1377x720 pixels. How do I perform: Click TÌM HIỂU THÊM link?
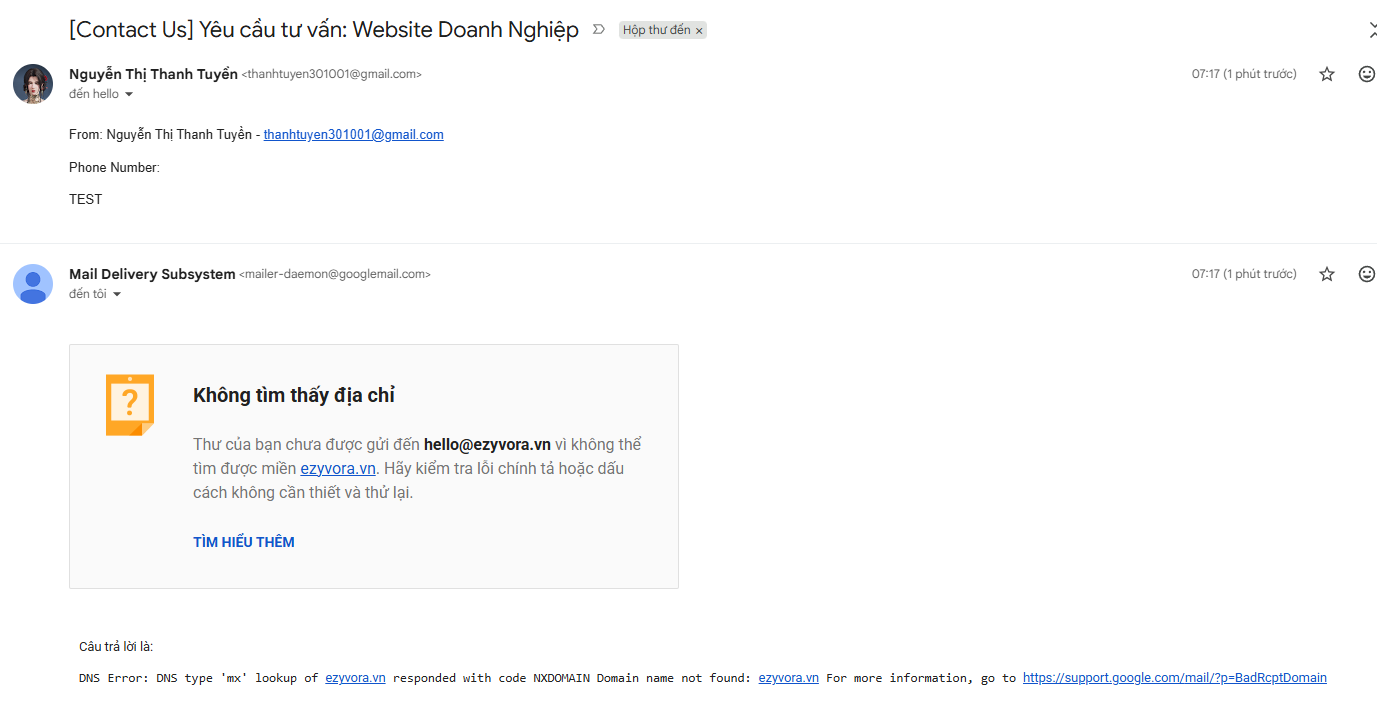click(244, 542)
